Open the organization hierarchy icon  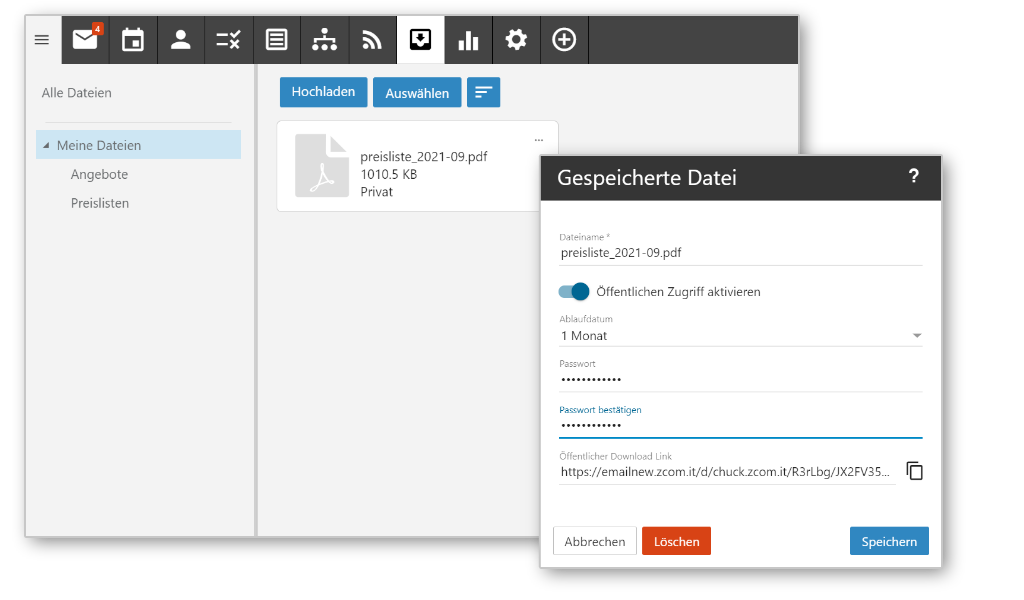click(x=325, y=40)
